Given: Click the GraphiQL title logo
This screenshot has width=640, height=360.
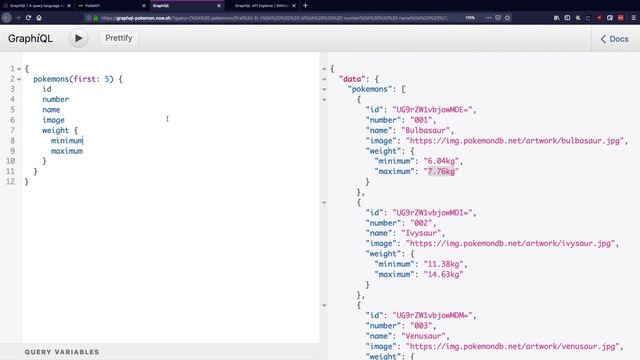Looking at the screenshot, I should pyautogui.click(x=30, y=38).
